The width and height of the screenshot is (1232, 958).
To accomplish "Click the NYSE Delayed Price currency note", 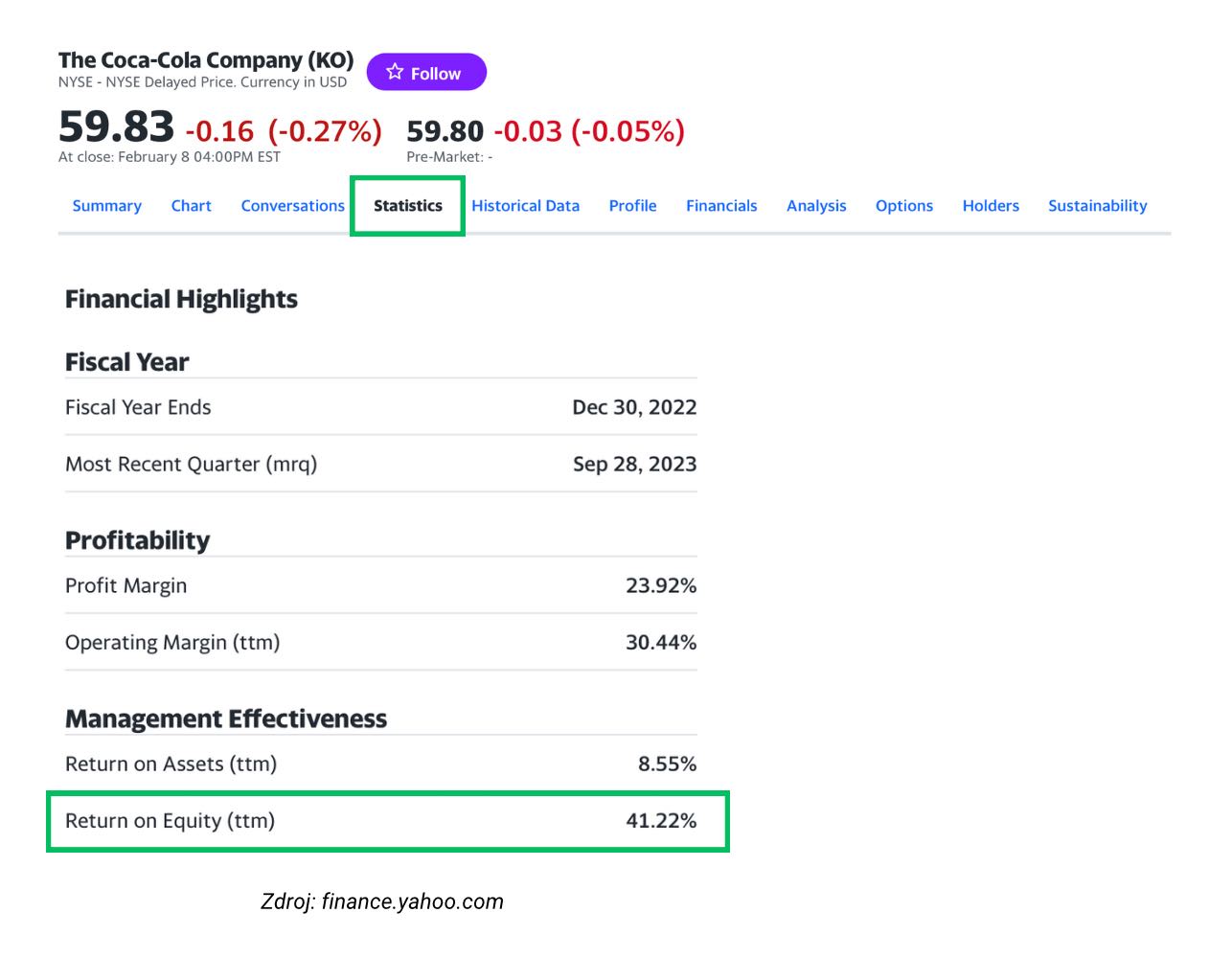I will tap(202, 82).
